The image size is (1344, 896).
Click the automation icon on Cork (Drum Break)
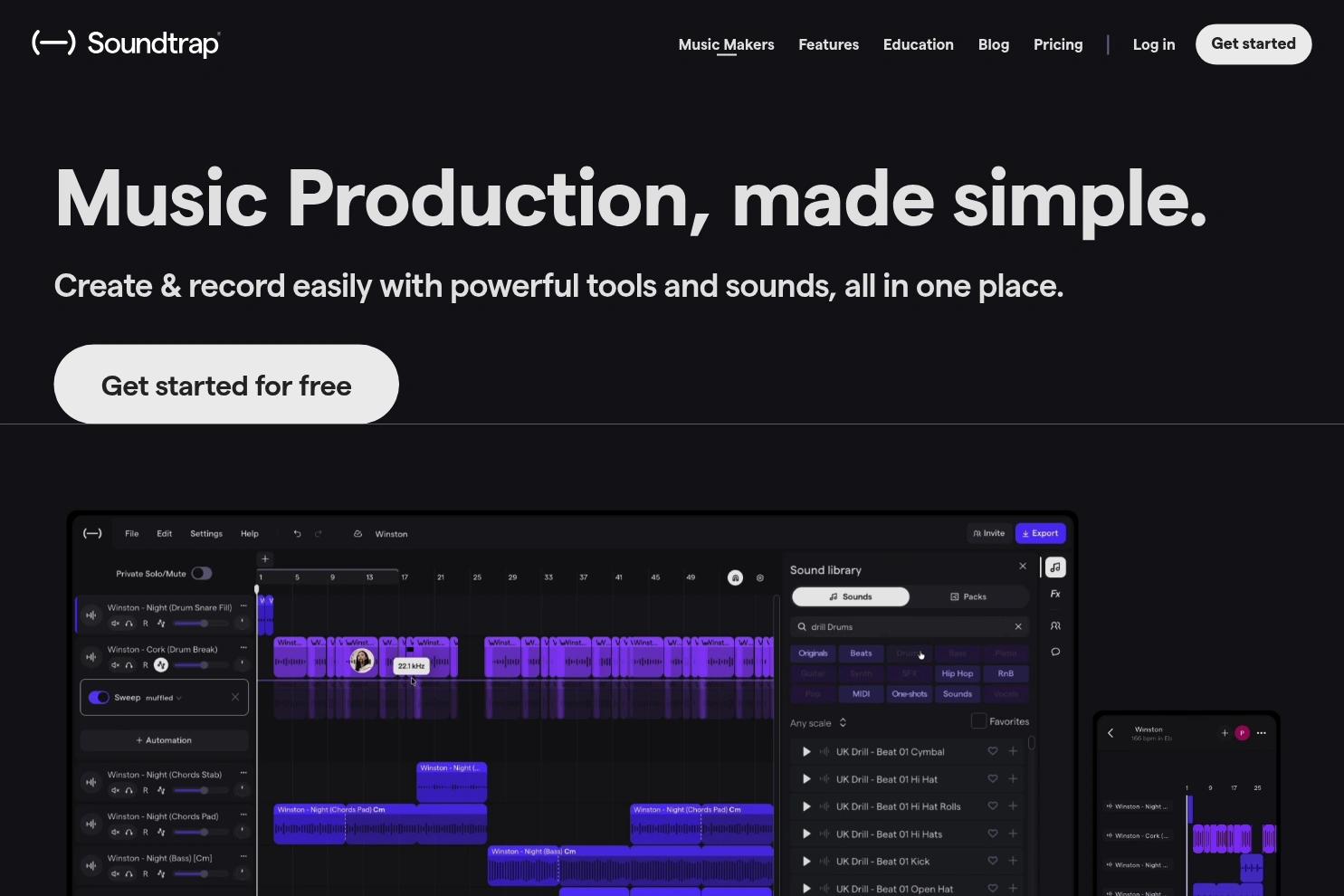coord(161,665)
